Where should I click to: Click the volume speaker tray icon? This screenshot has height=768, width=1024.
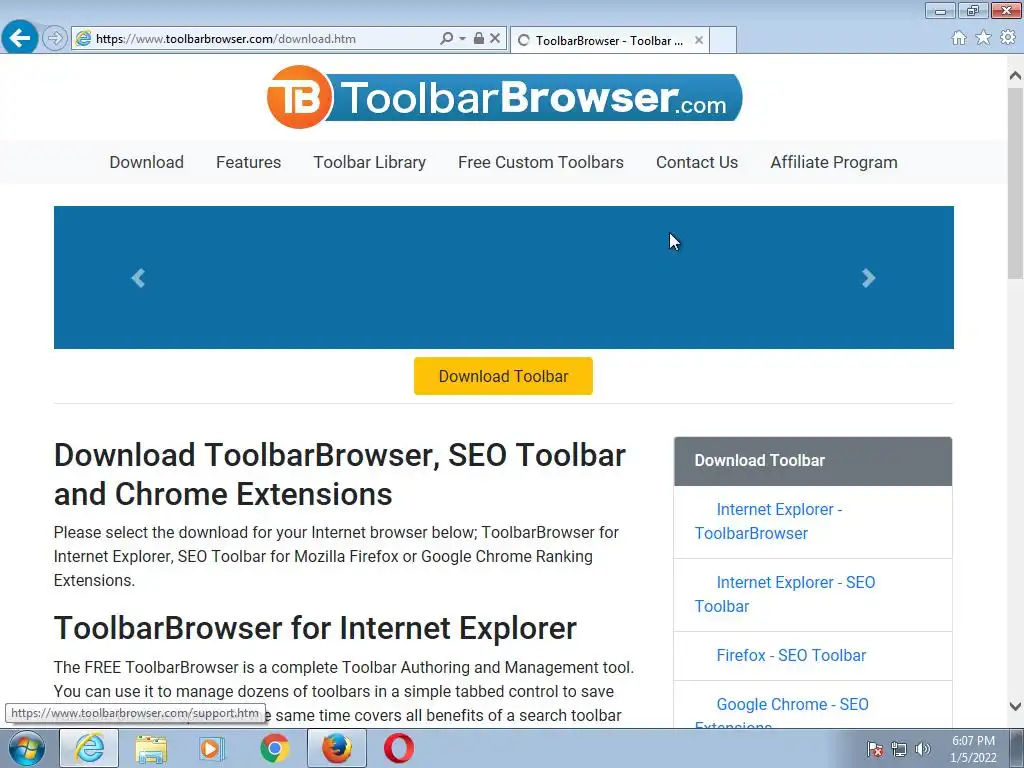click(923, 749)
